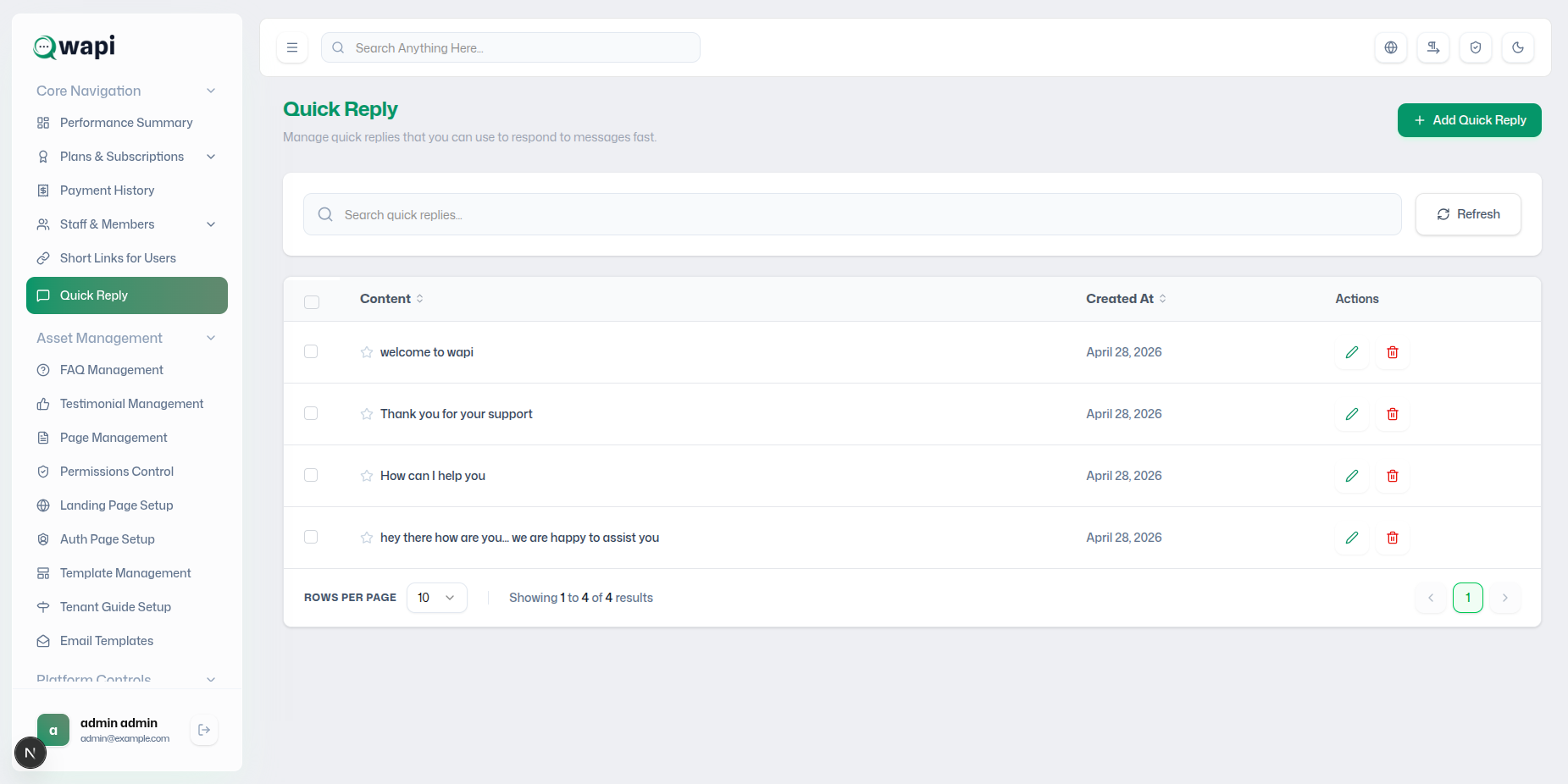1568x784 pixels.
Task: Expand Staff & Members submenu
Action: tap(211, 224)
